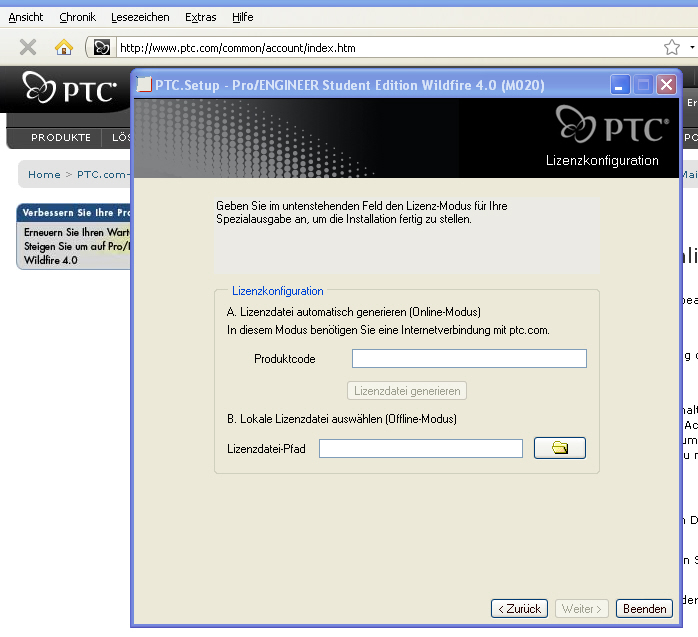Click the browser address bar URL
Image resolution: width=698 pixels, height=637 pixels.
tap(238, 48)
